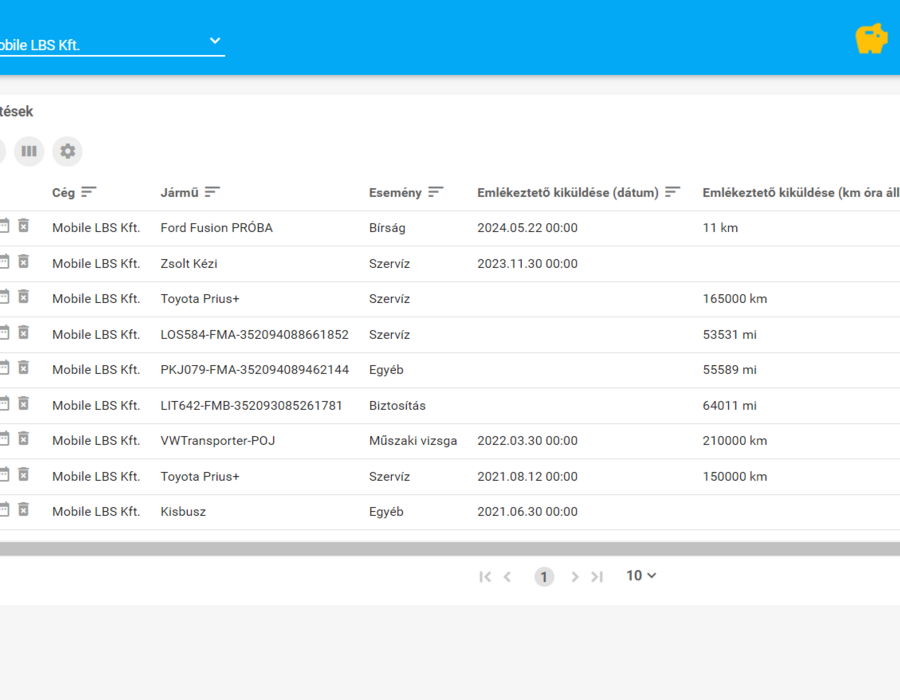Open the column chooser icon
The height and width of the screenshot is (700, 900).
(x=29, y=151)
